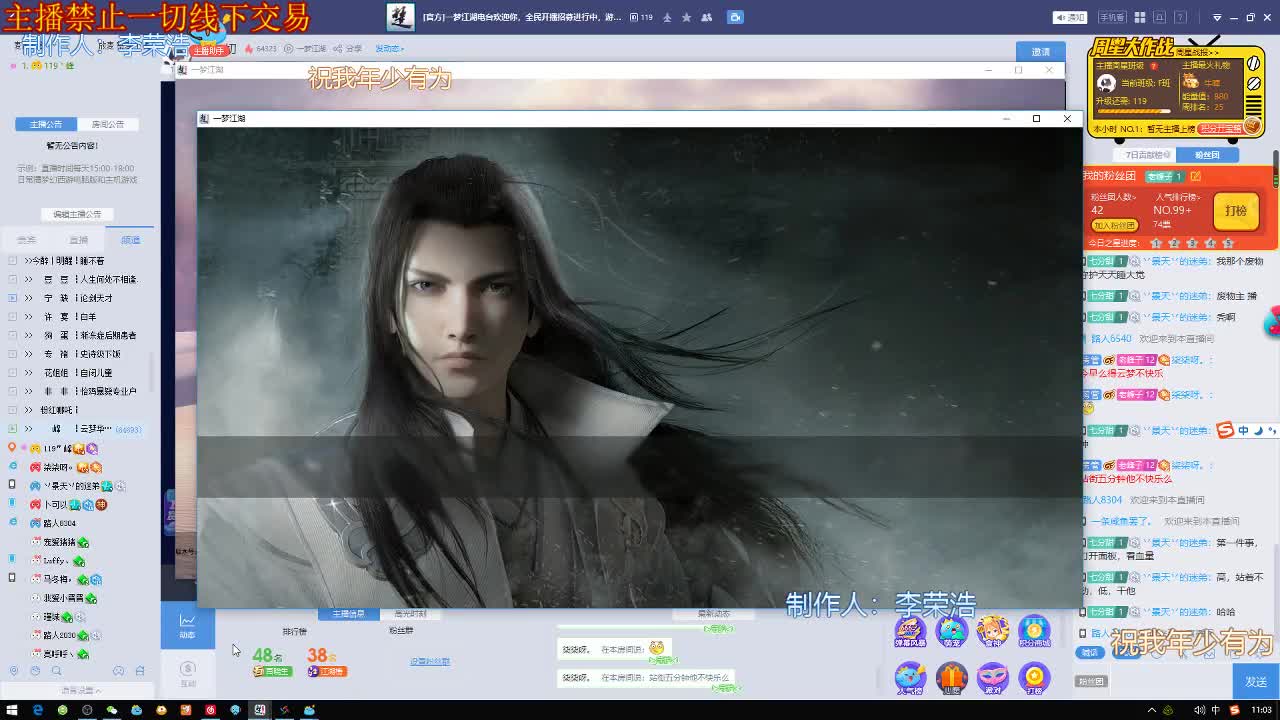Image resolution: width=1280 pixels, height=720 pixels.
Task: Open the 互动 coin panel button
Action: point(187,673)
